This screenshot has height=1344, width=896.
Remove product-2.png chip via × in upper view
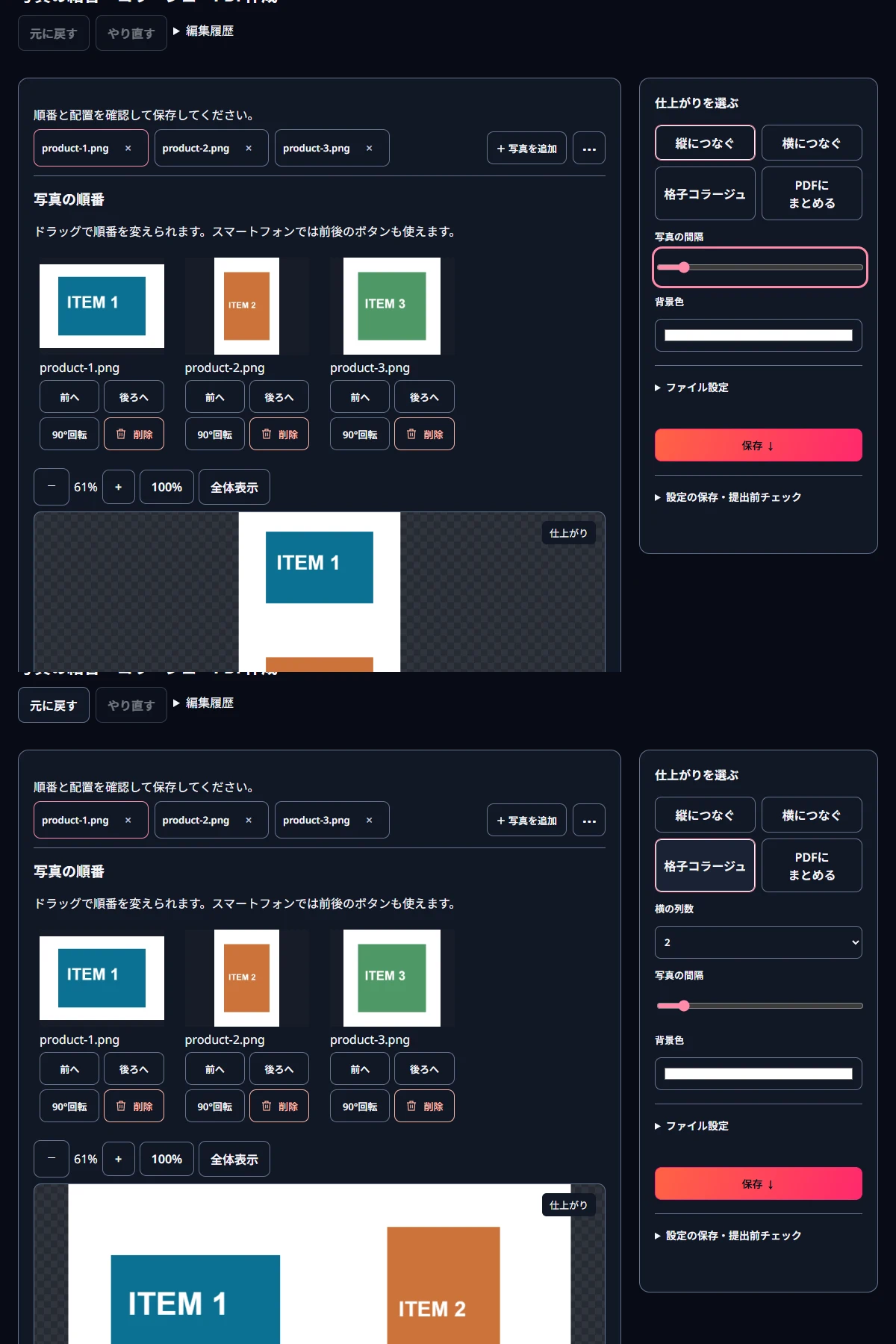[x=249, y=149]
